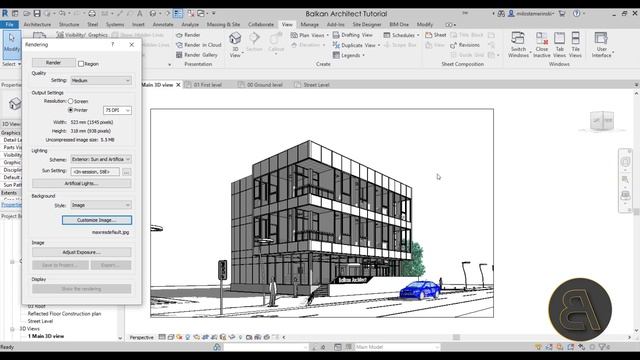640x360 pixels.
Task: Click the Render teapot icon in Presentation panel
Action: point(179,35)
